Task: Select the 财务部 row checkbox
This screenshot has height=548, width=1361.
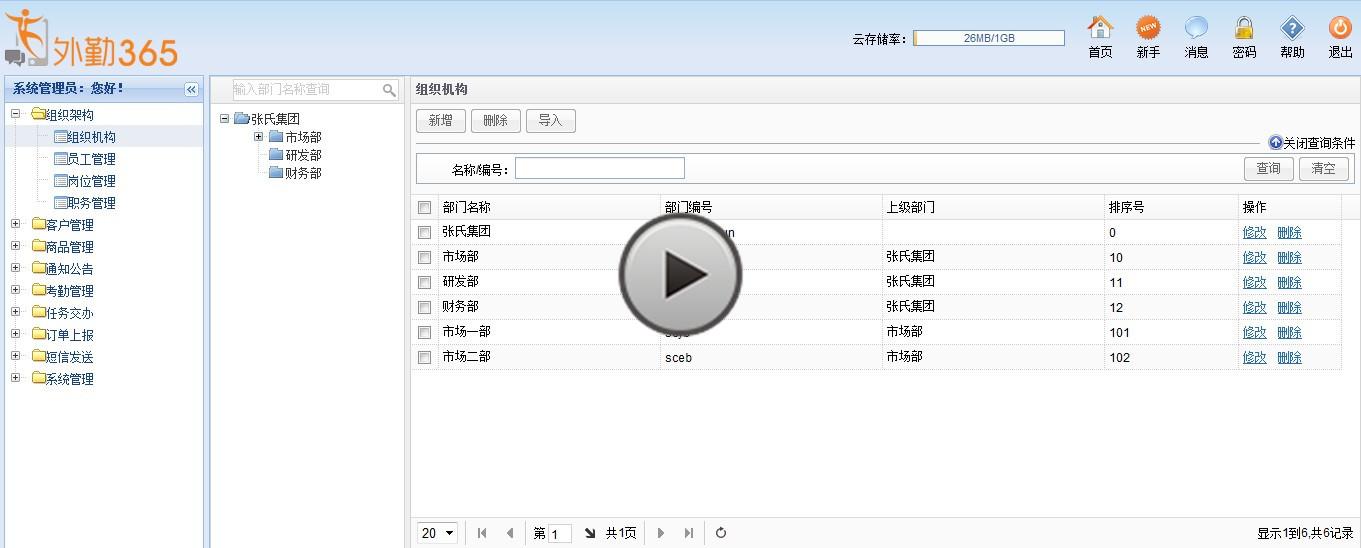Action: 425,308
